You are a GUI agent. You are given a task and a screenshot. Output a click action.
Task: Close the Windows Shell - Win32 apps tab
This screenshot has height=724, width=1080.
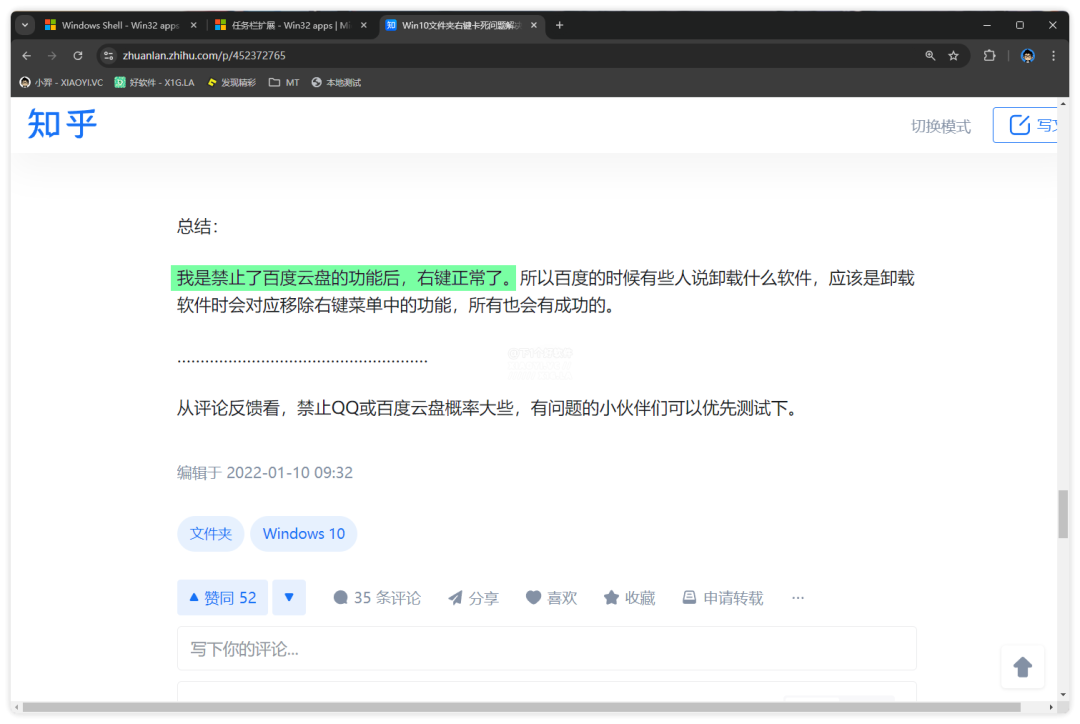[x=194, y=25]
